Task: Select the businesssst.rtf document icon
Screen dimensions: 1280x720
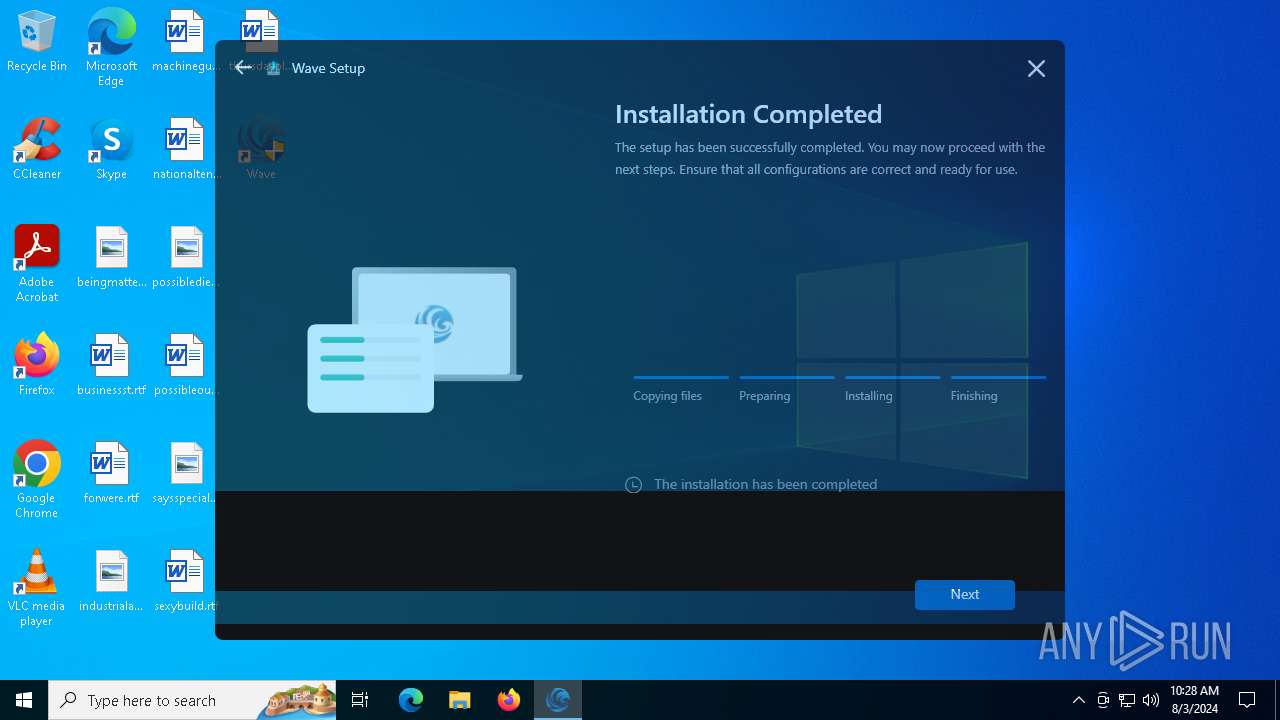Action: click(x=111, y=366)
